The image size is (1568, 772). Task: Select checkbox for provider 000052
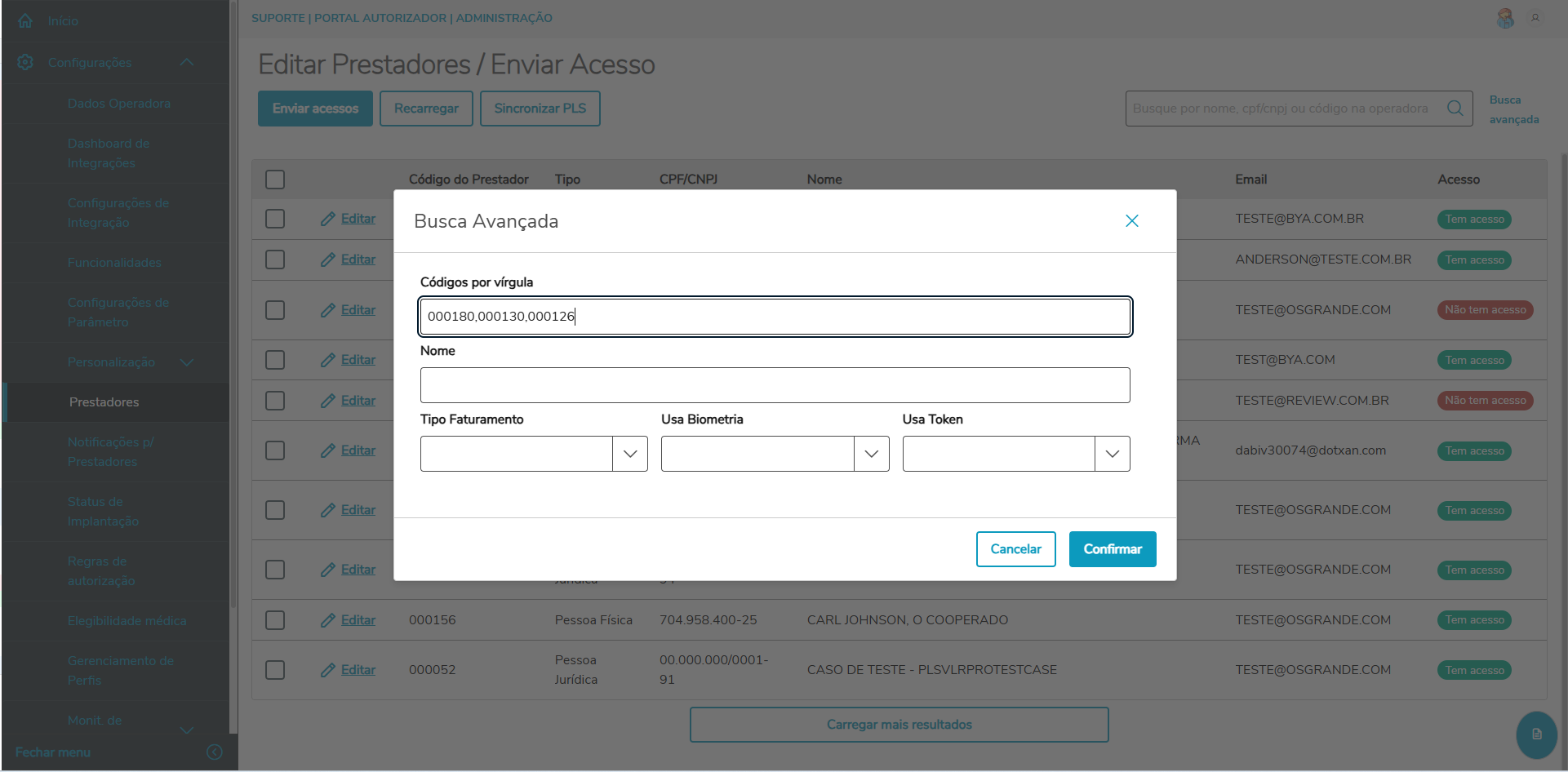275,670
